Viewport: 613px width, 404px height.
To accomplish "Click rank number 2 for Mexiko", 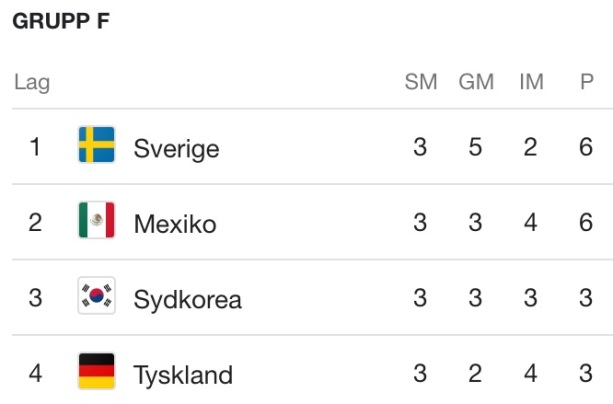I will click(x=35, y=223).
